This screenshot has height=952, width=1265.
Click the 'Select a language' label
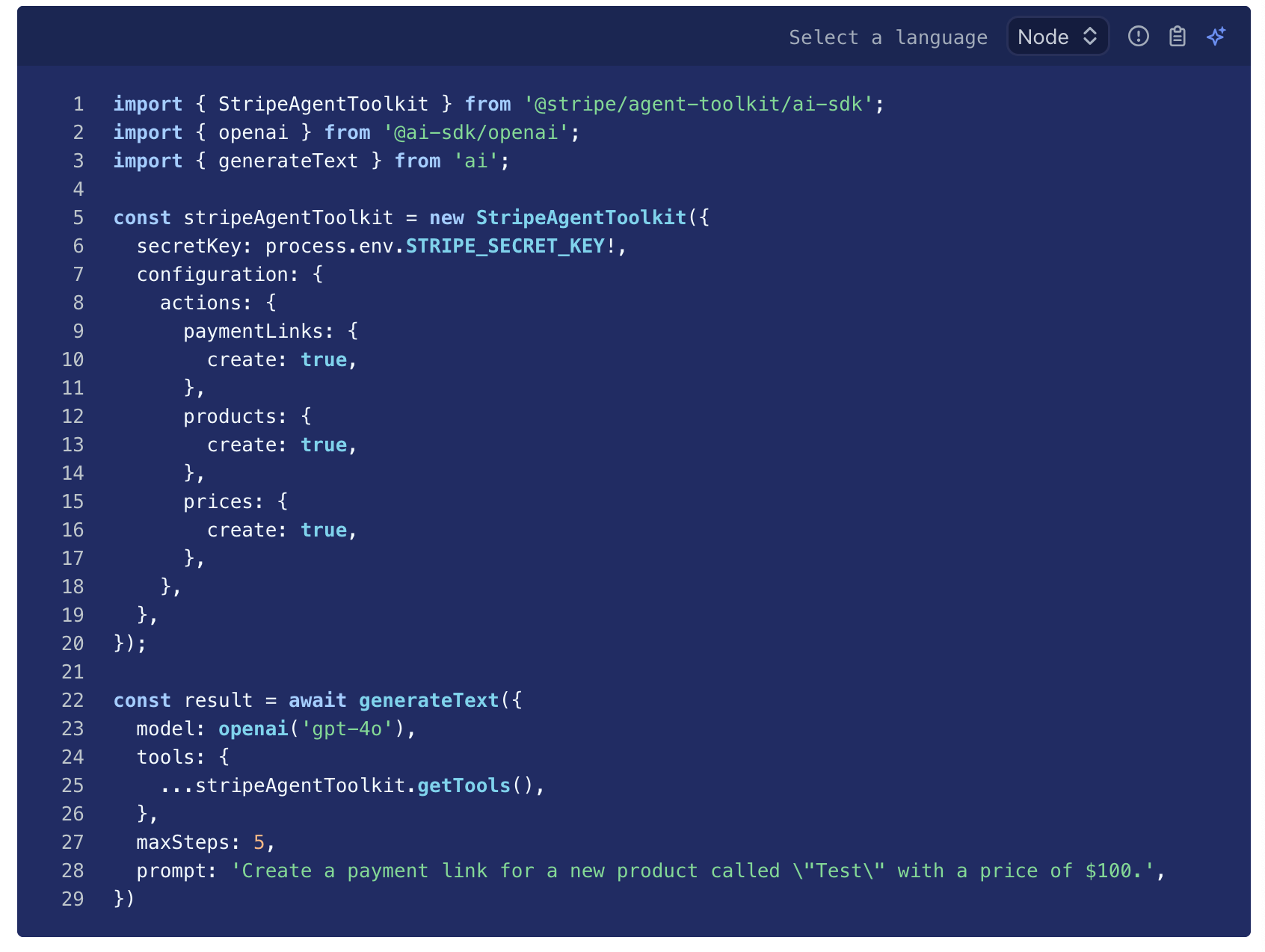point(887,37)
